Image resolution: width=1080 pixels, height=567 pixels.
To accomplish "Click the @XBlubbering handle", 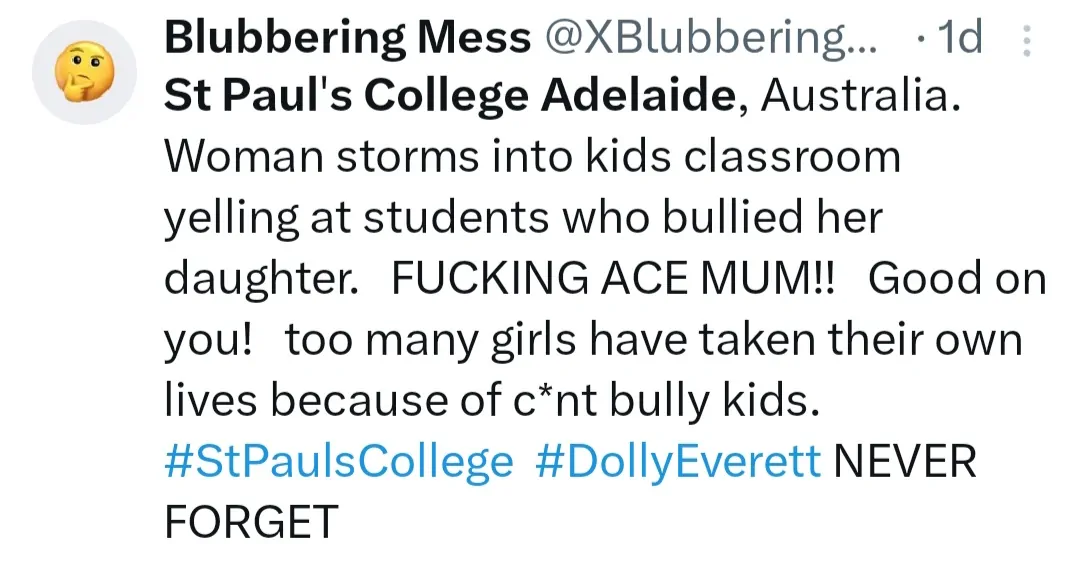I will [710, 38].
